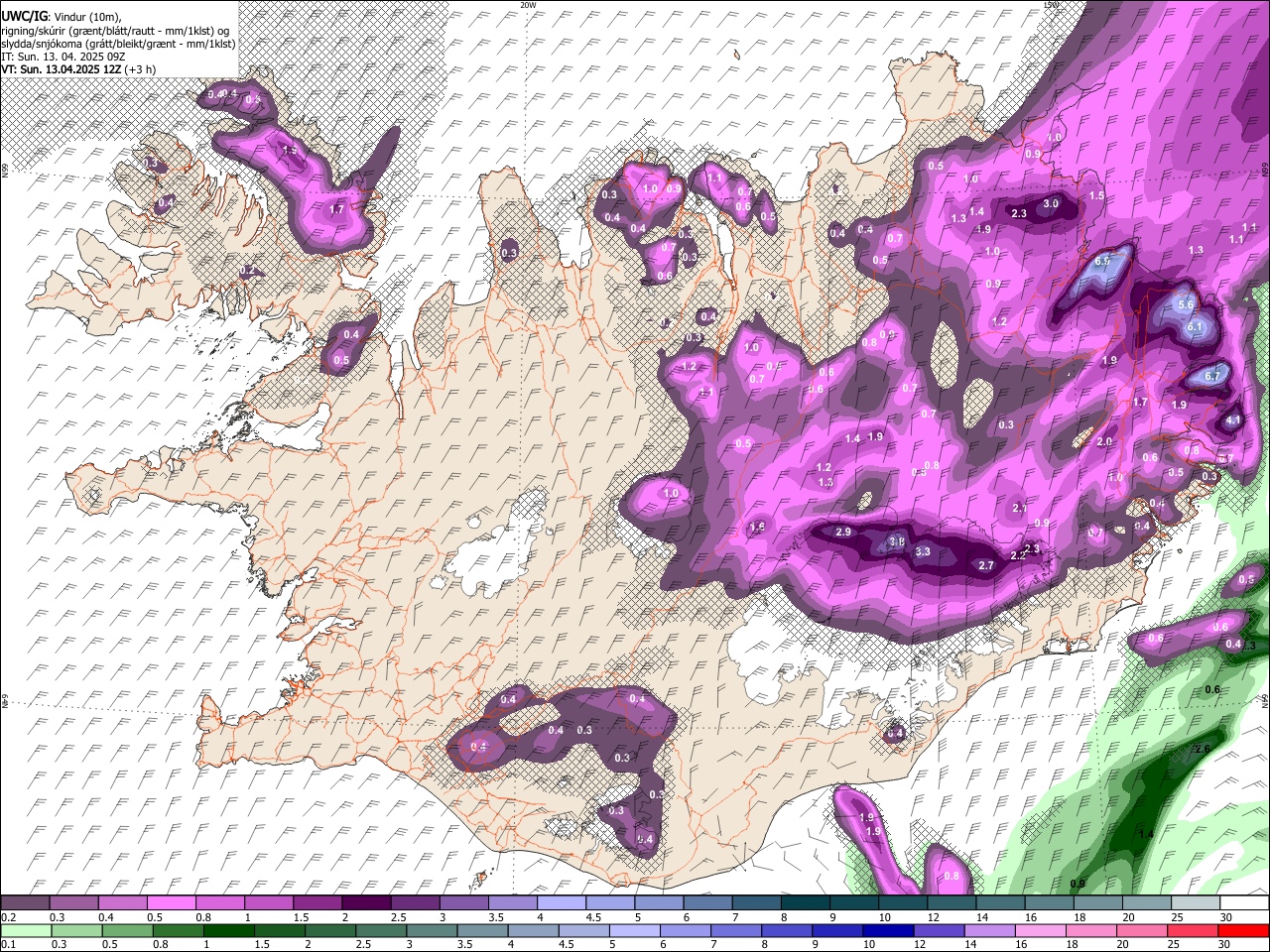Click the 'rigning/skúrir' legend description line
This screenshot has height=952, width=1270.
pos(115,30)
